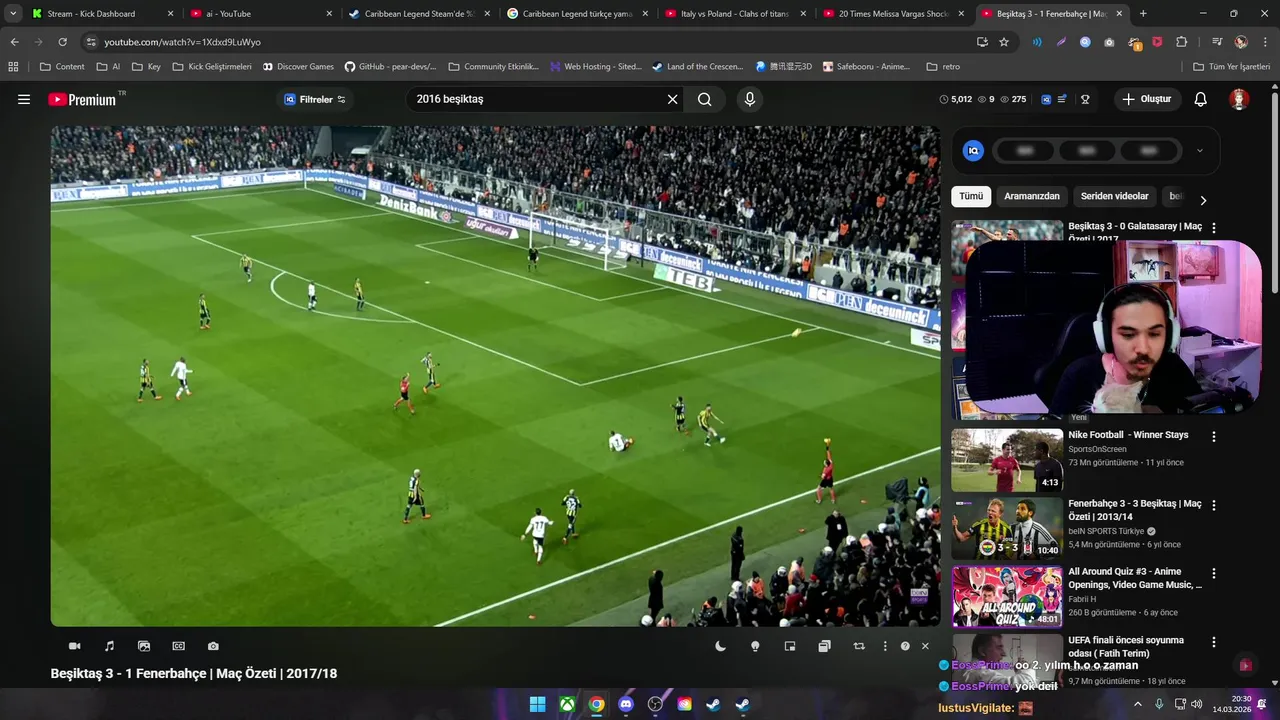Click the IQ round badge icon

(973, 151)
